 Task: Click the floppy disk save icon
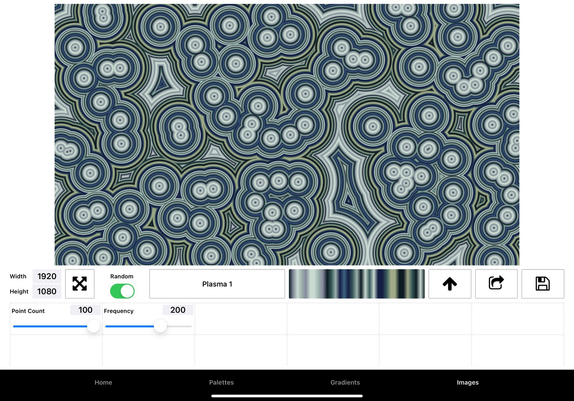(x=543, y=284)
